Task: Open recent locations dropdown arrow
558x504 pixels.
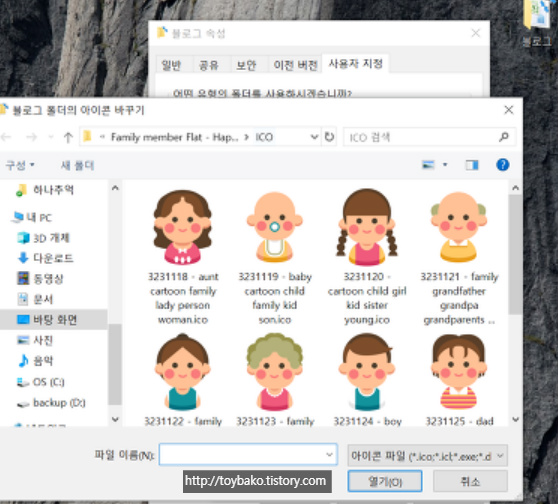Action: (x=51, y=137)
